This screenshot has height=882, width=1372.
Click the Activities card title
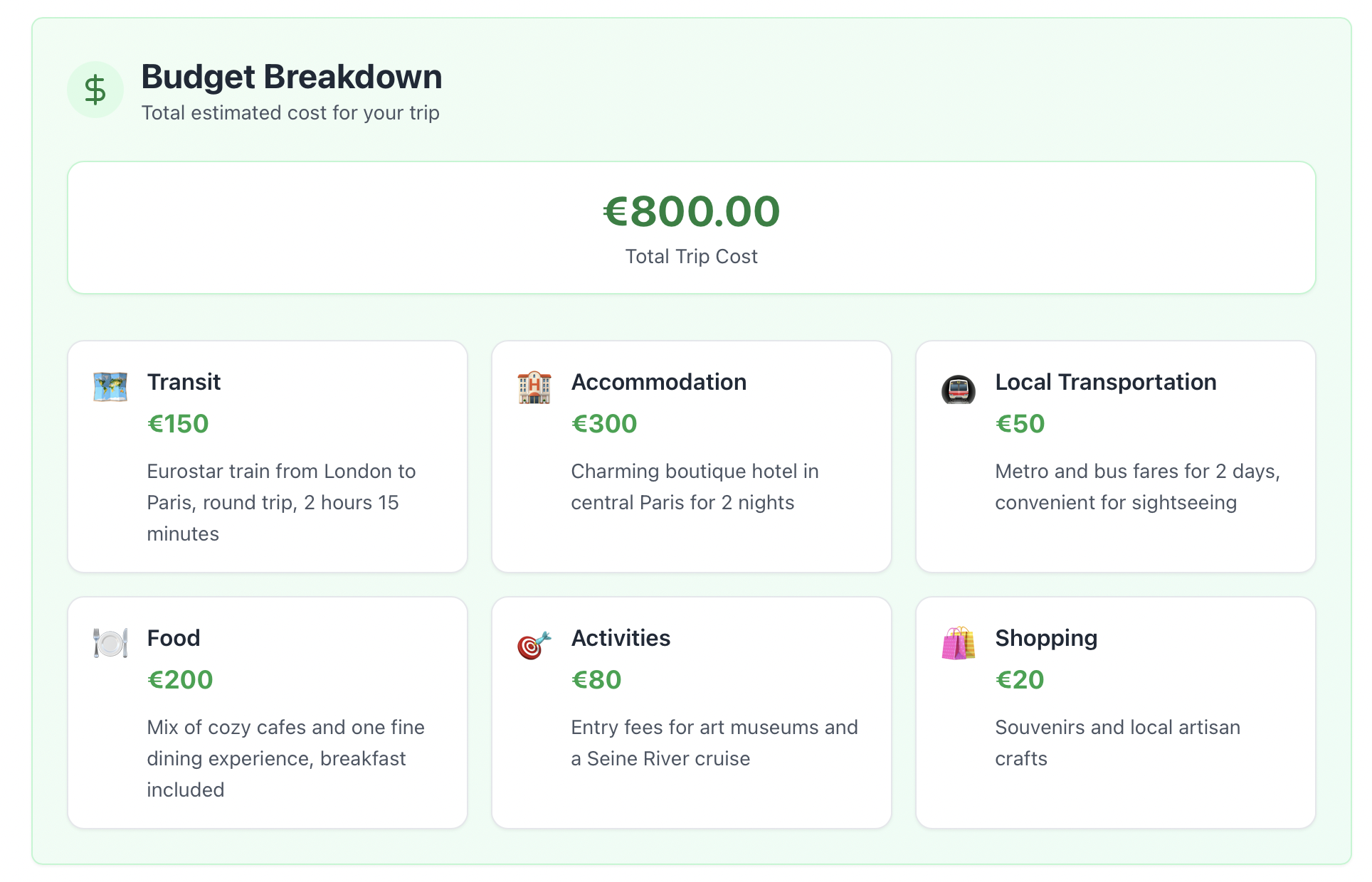pyautogui.click(x=621, y=638)
